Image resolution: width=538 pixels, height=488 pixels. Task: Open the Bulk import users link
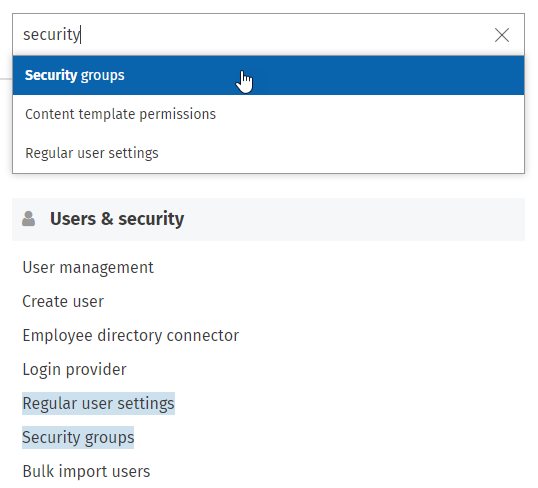86,472
